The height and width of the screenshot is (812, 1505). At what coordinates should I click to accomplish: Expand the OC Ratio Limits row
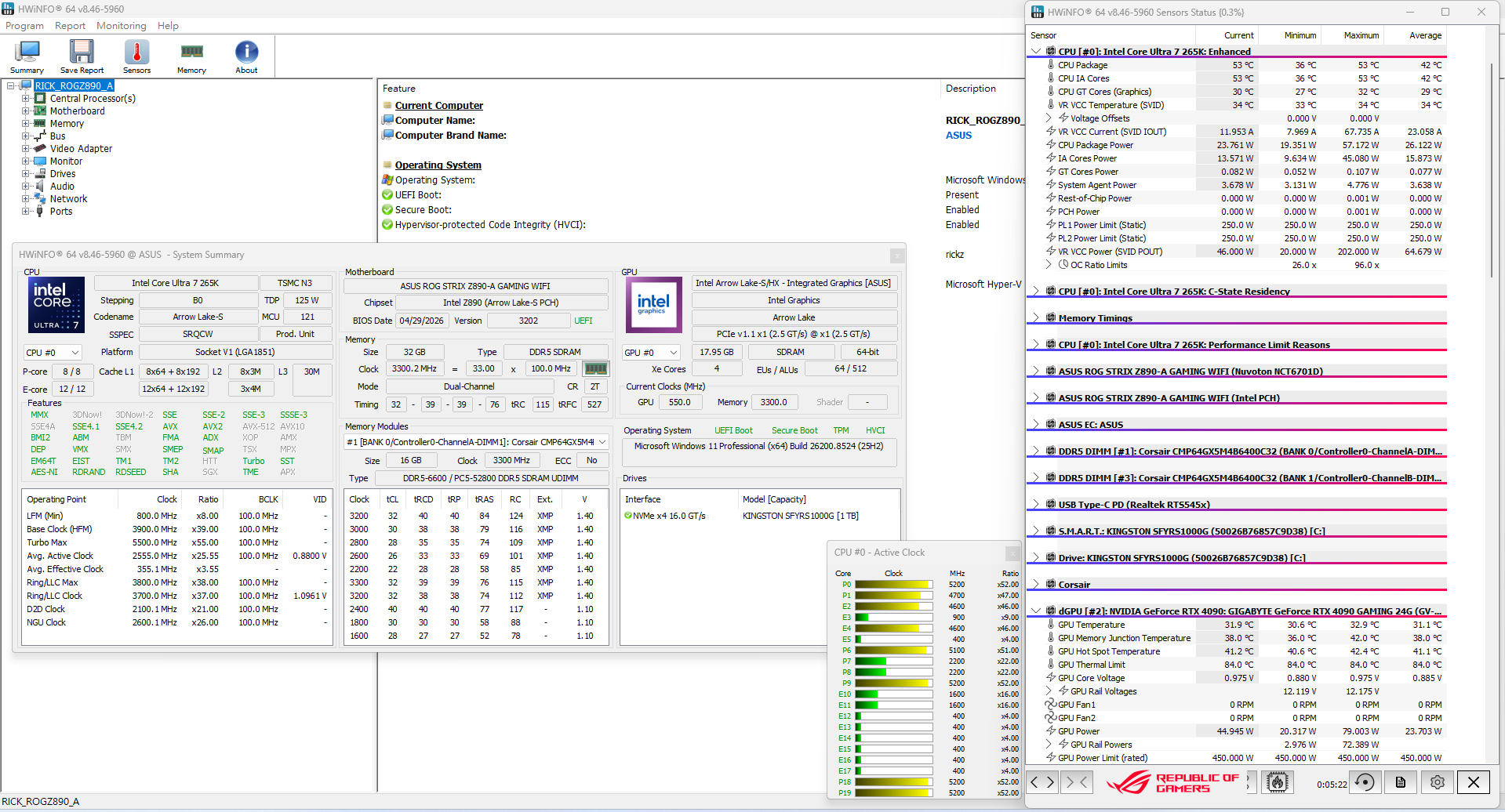pos(1049,265)
